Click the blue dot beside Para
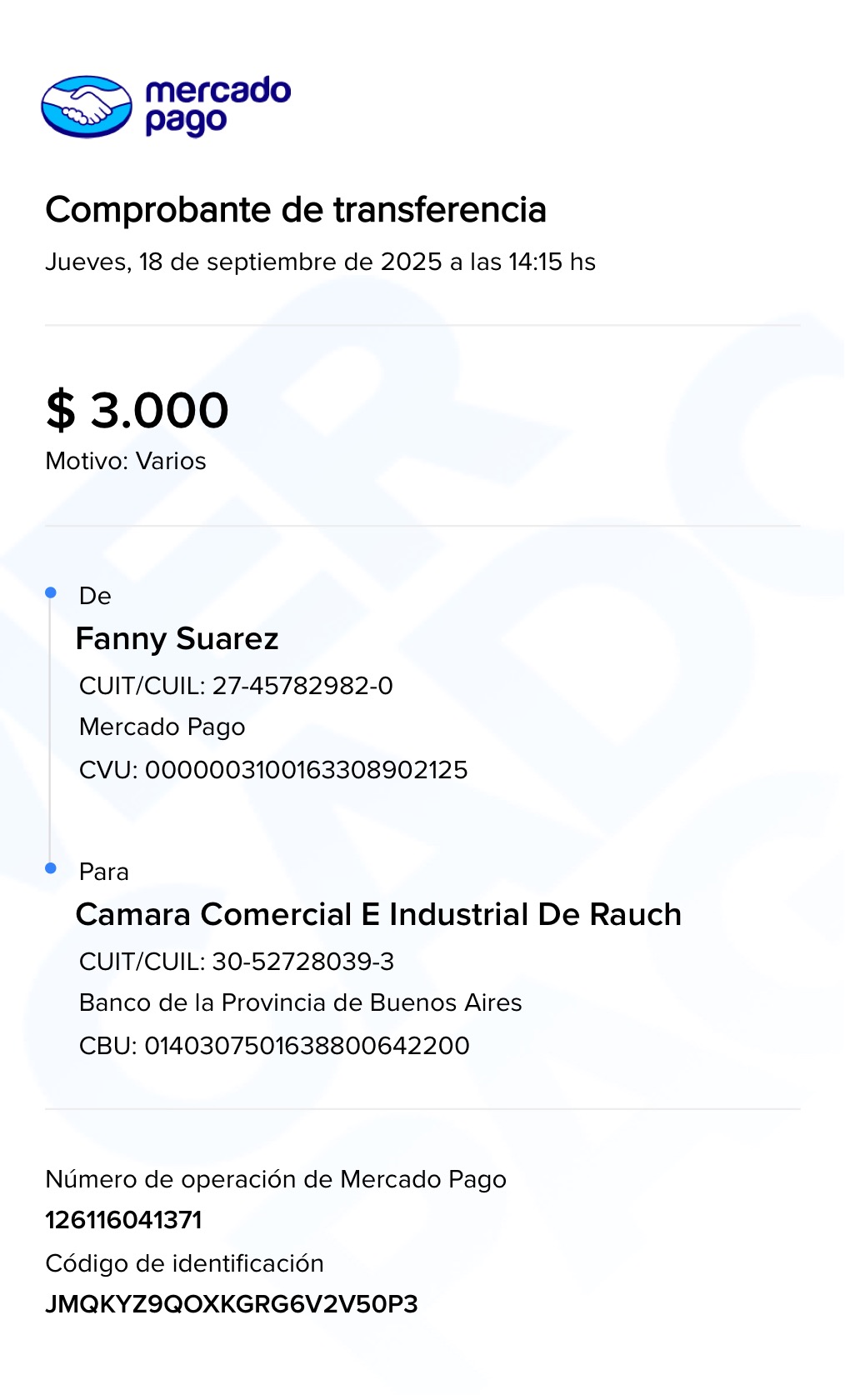 pos(51,868)
